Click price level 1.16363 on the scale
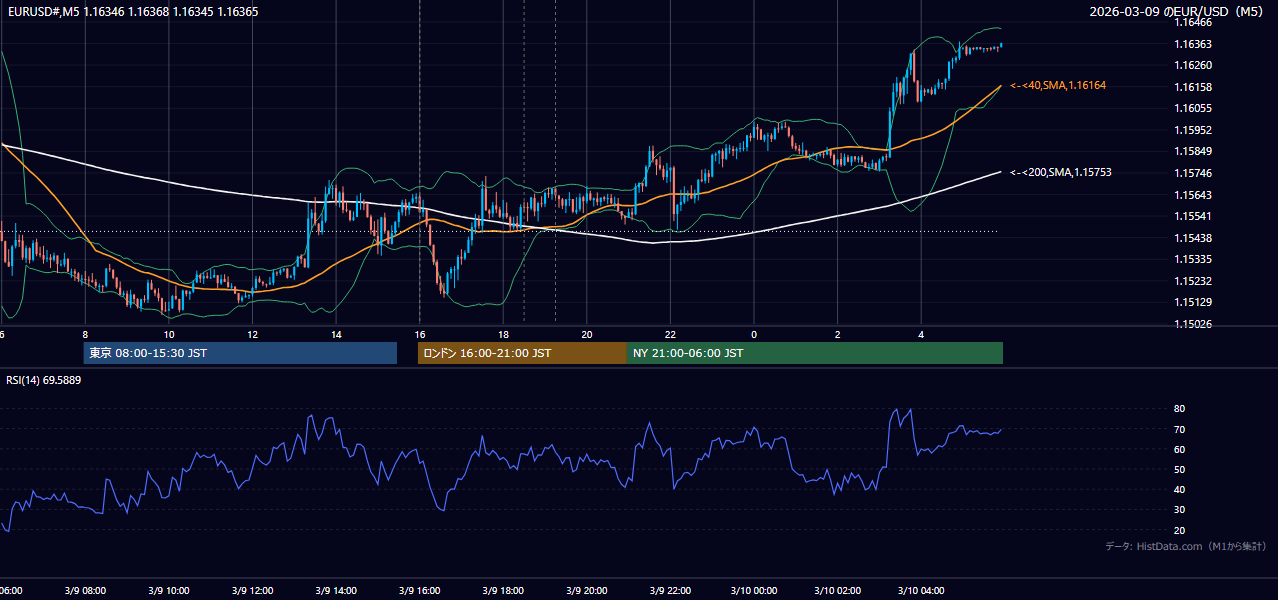Screen dimensions: 1278x600 click(x=1193, y=44)
